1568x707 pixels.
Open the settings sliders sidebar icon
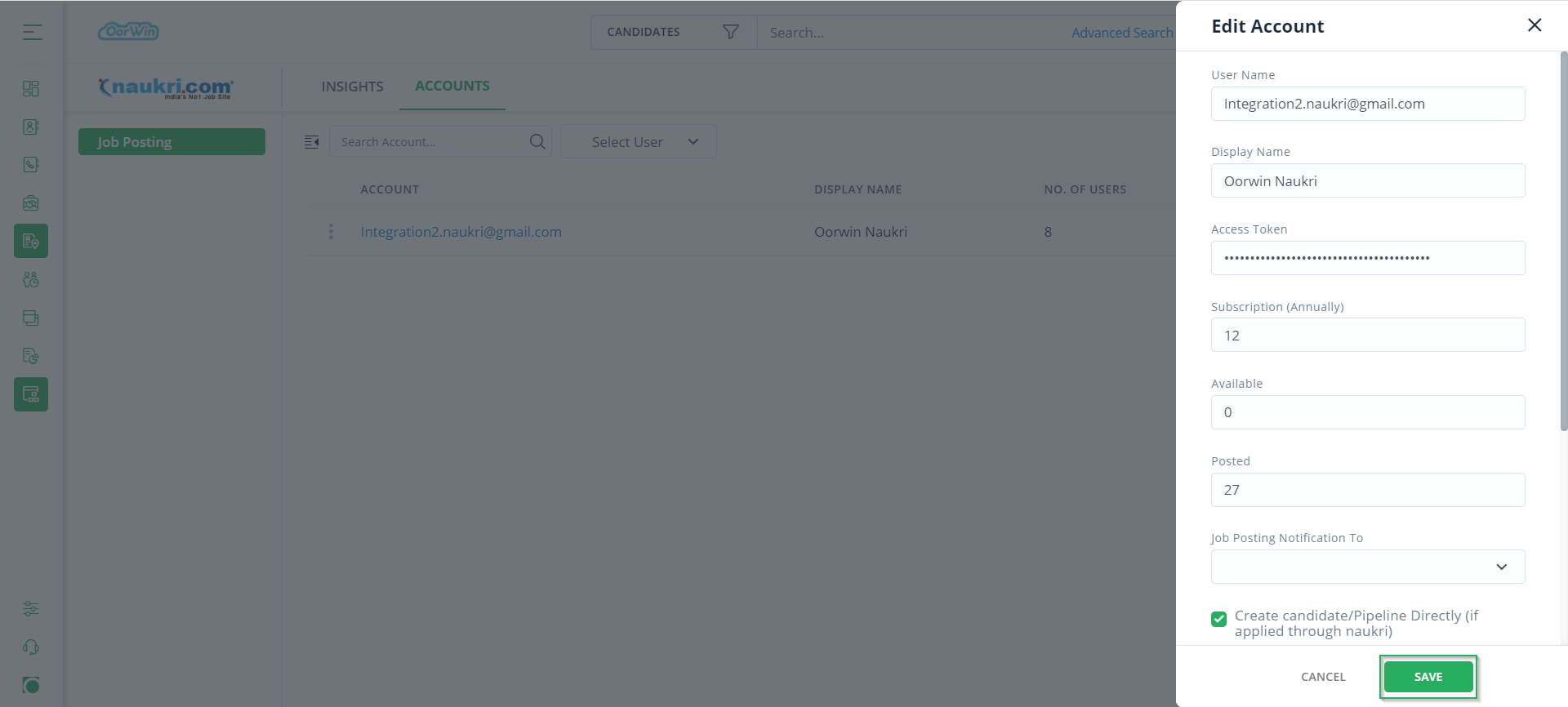(x=31, y=609)
